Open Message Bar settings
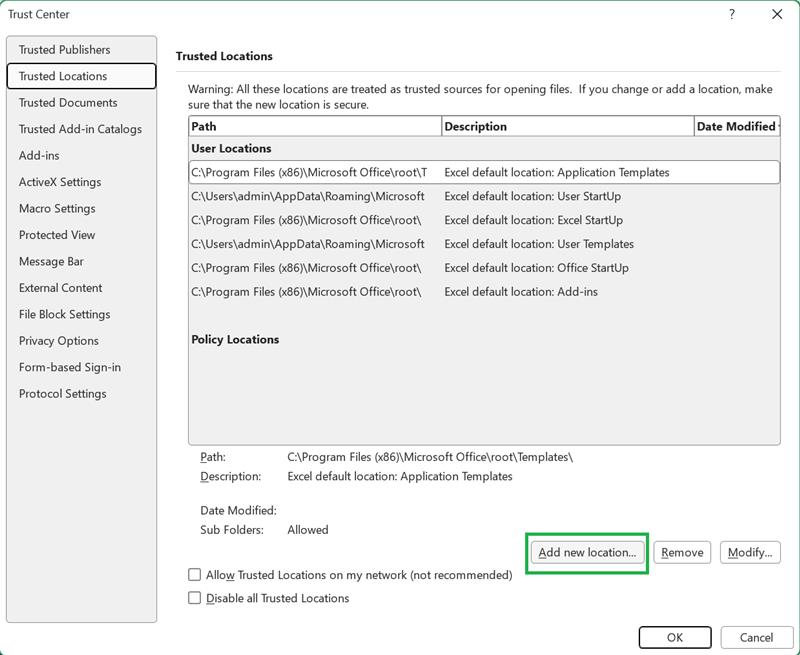The height and width of the screenshot is (655, 800). click(81, 262)
